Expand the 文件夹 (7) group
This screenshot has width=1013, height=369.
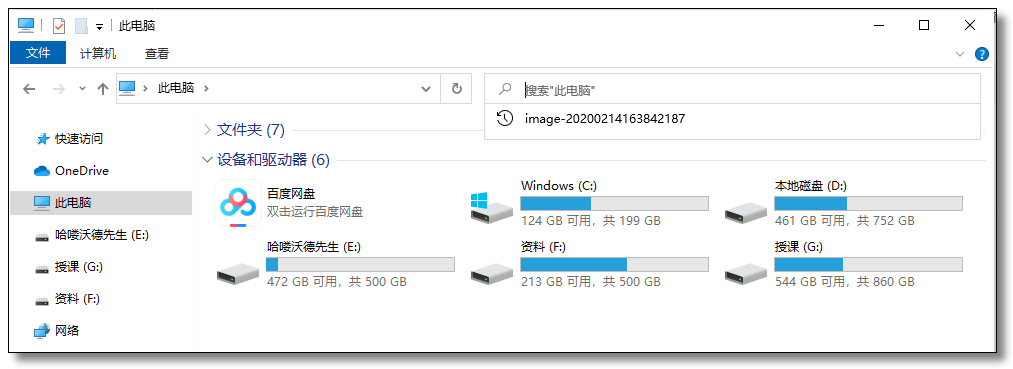click(207, 130)
